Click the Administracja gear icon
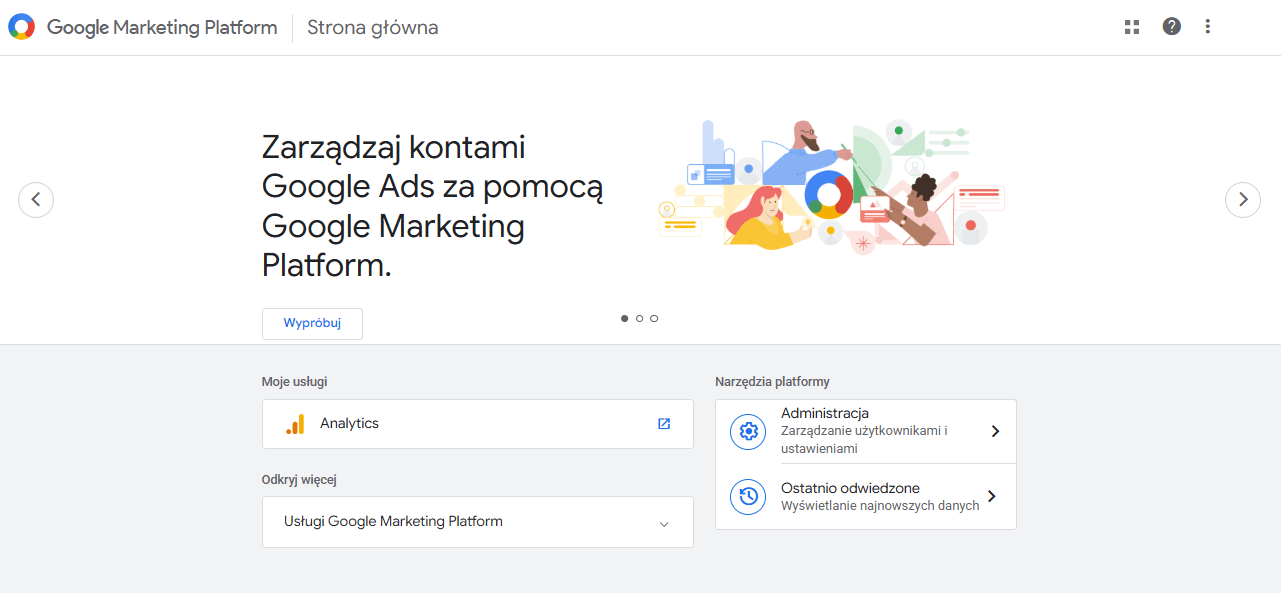The width and height of the screenshot is (1281, 593). tap(747, 431)
